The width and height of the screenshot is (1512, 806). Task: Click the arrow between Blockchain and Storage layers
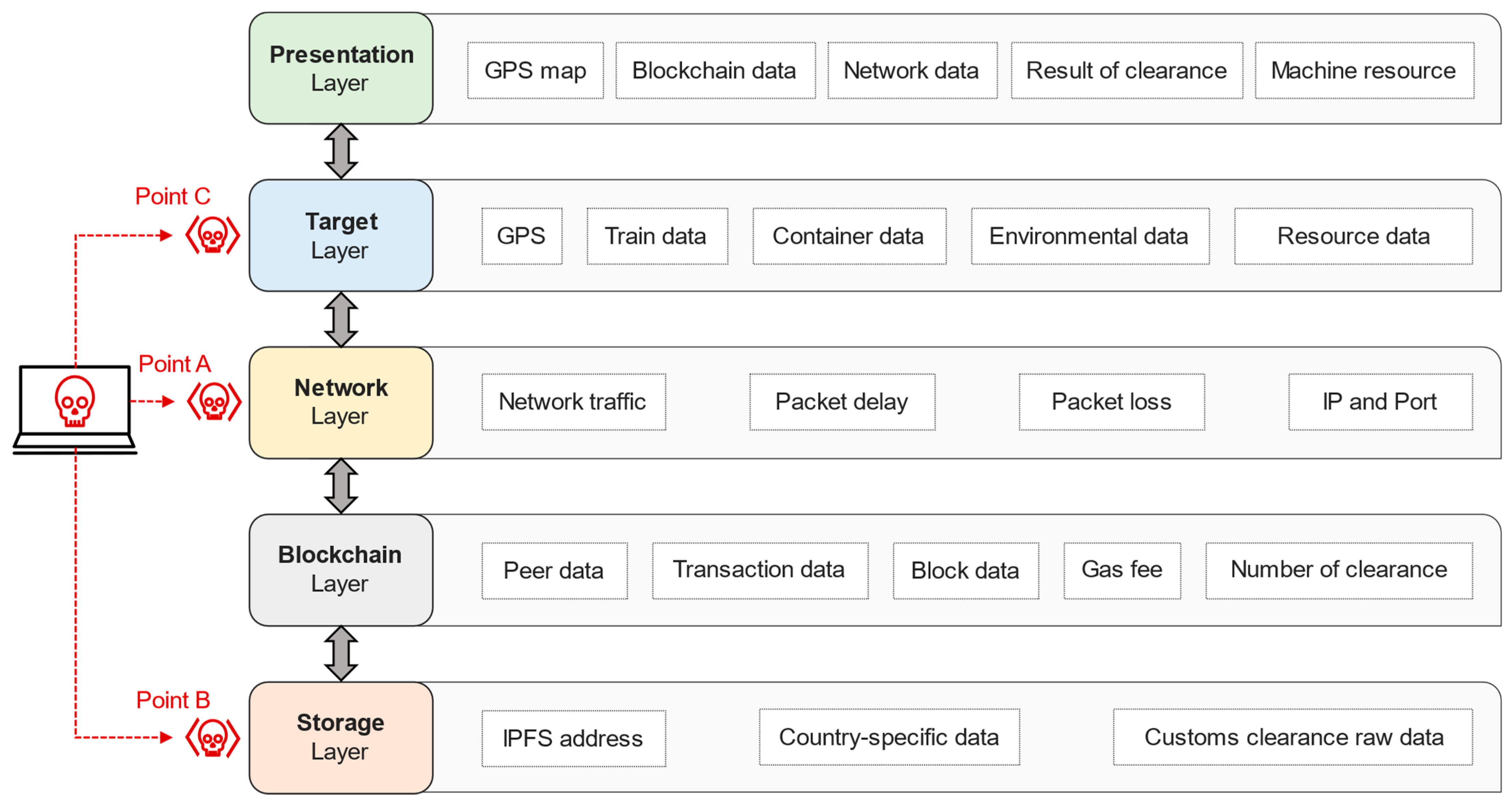pos(341,653)
